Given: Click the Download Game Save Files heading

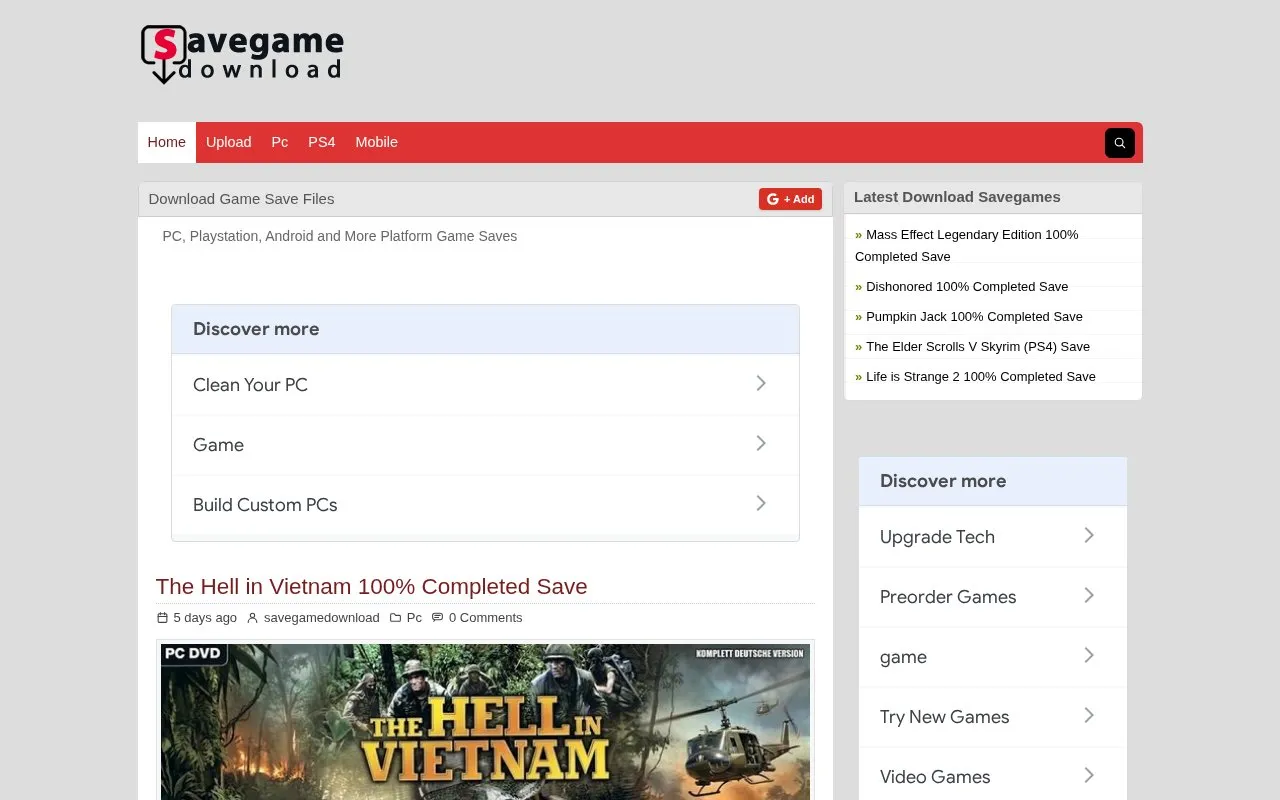Looking at the screenshot, I should [x=241, y=199].
